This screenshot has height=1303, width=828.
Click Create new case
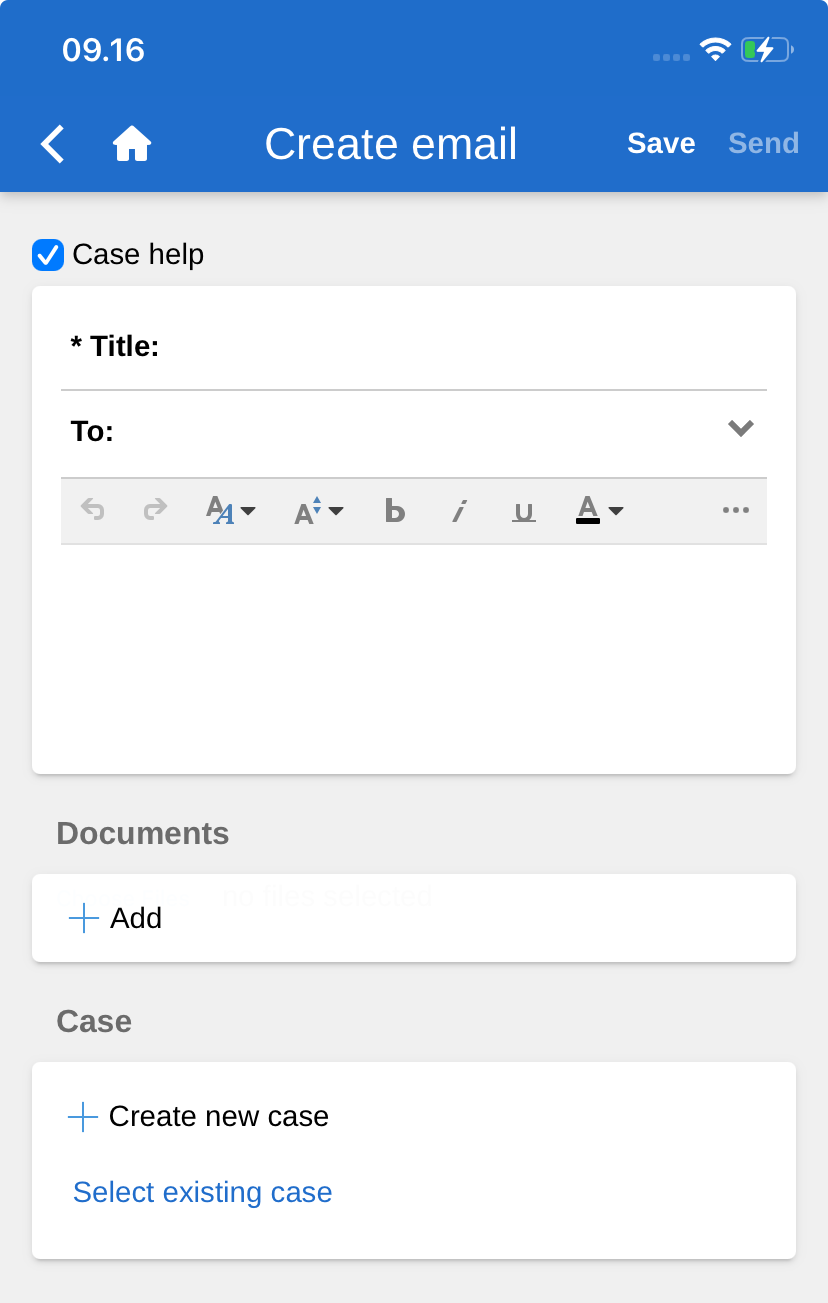pyautogui.click(x=199, y=1116)
